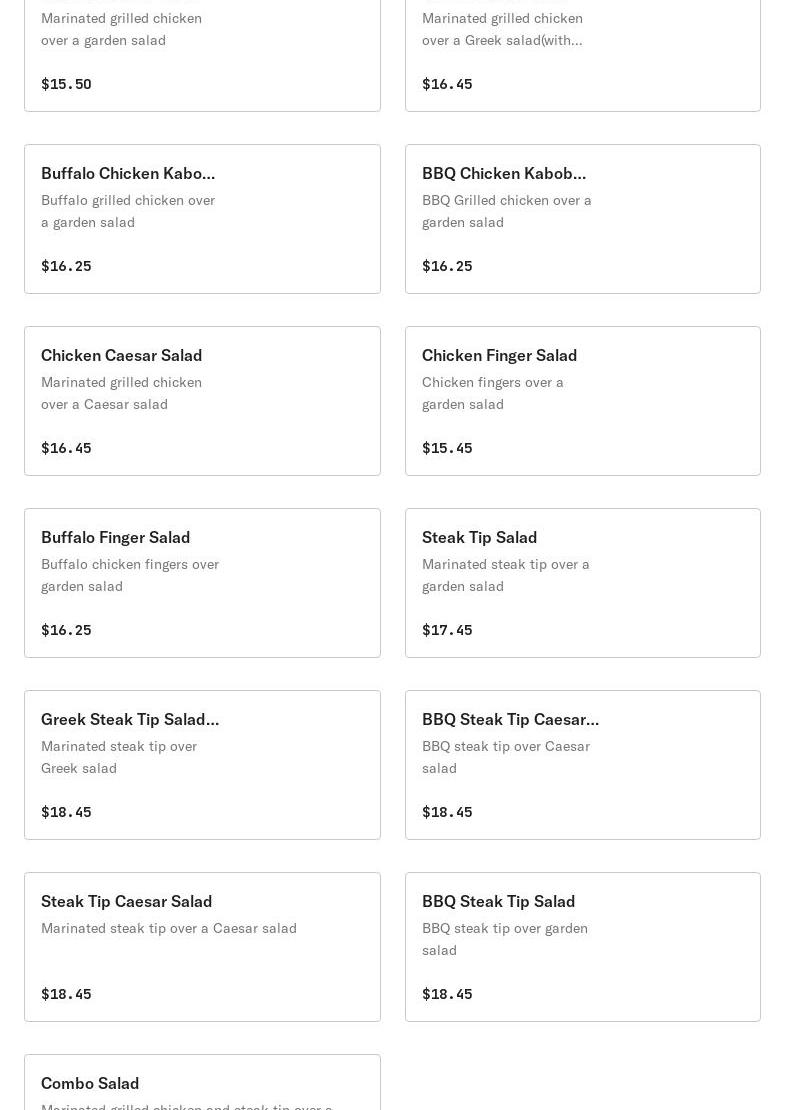Click the Combo Salad menu item
The height and width of the screenshot is (1110, 785).
(x=202, y=1083)
